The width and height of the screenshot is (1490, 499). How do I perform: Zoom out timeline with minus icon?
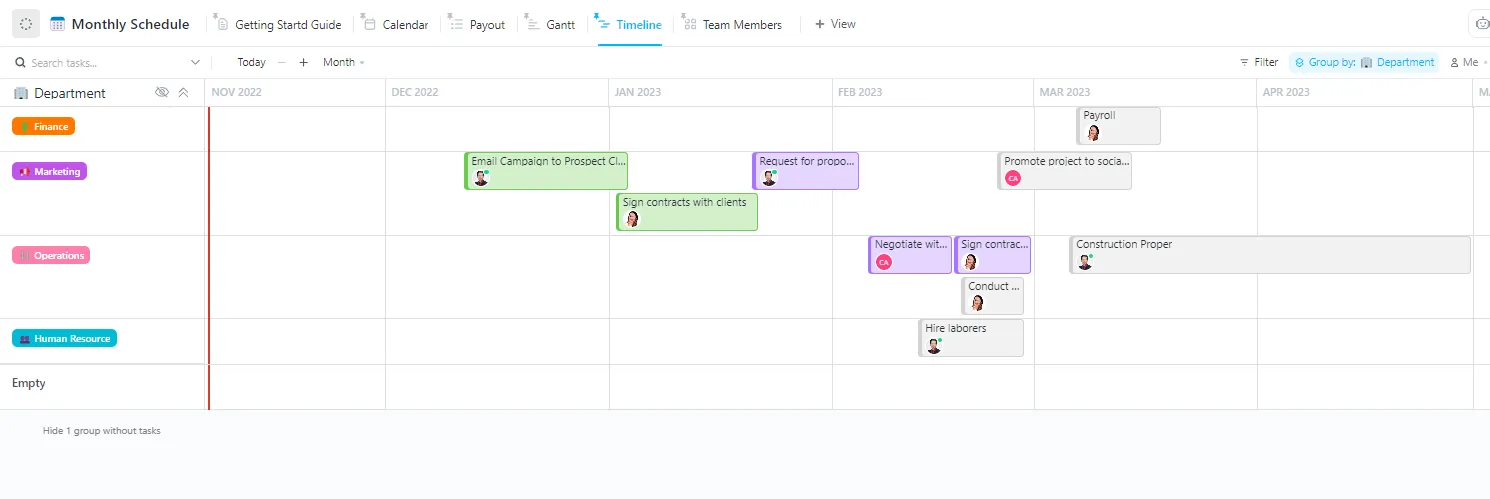pos(282,62)
